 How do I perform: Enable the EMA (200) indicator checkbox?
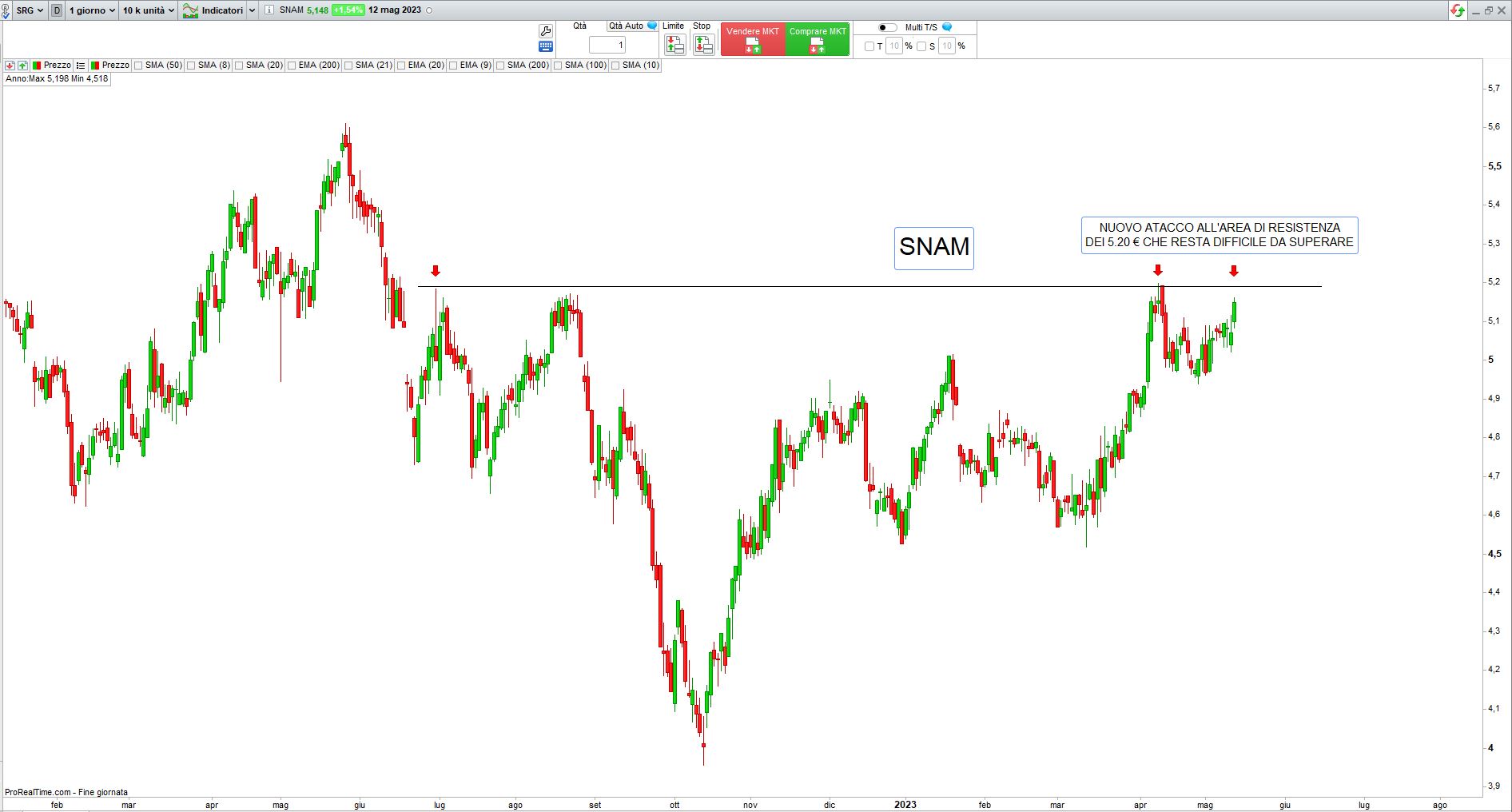(x=292, y=66)
